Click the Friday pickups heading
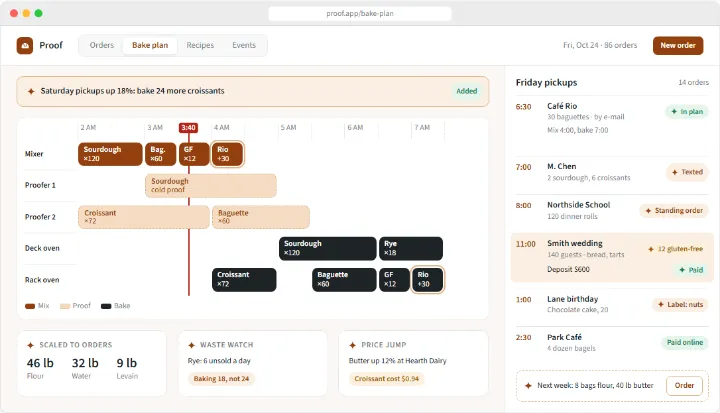720x413 pixels. (x=546, y=83)
